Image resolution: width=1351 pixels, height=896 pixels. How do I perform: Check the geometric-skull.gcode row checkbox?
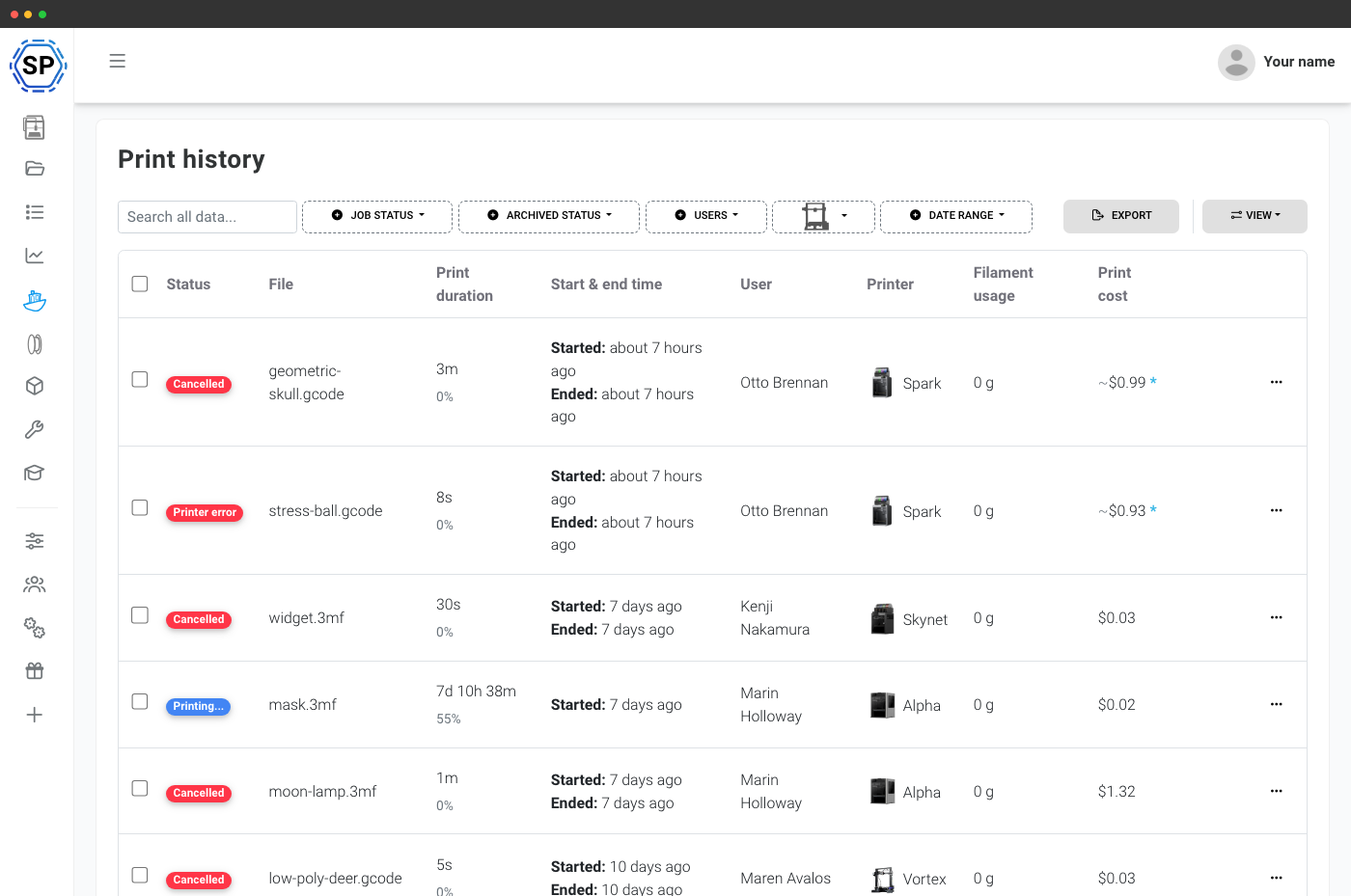click(x=140, y=379)
